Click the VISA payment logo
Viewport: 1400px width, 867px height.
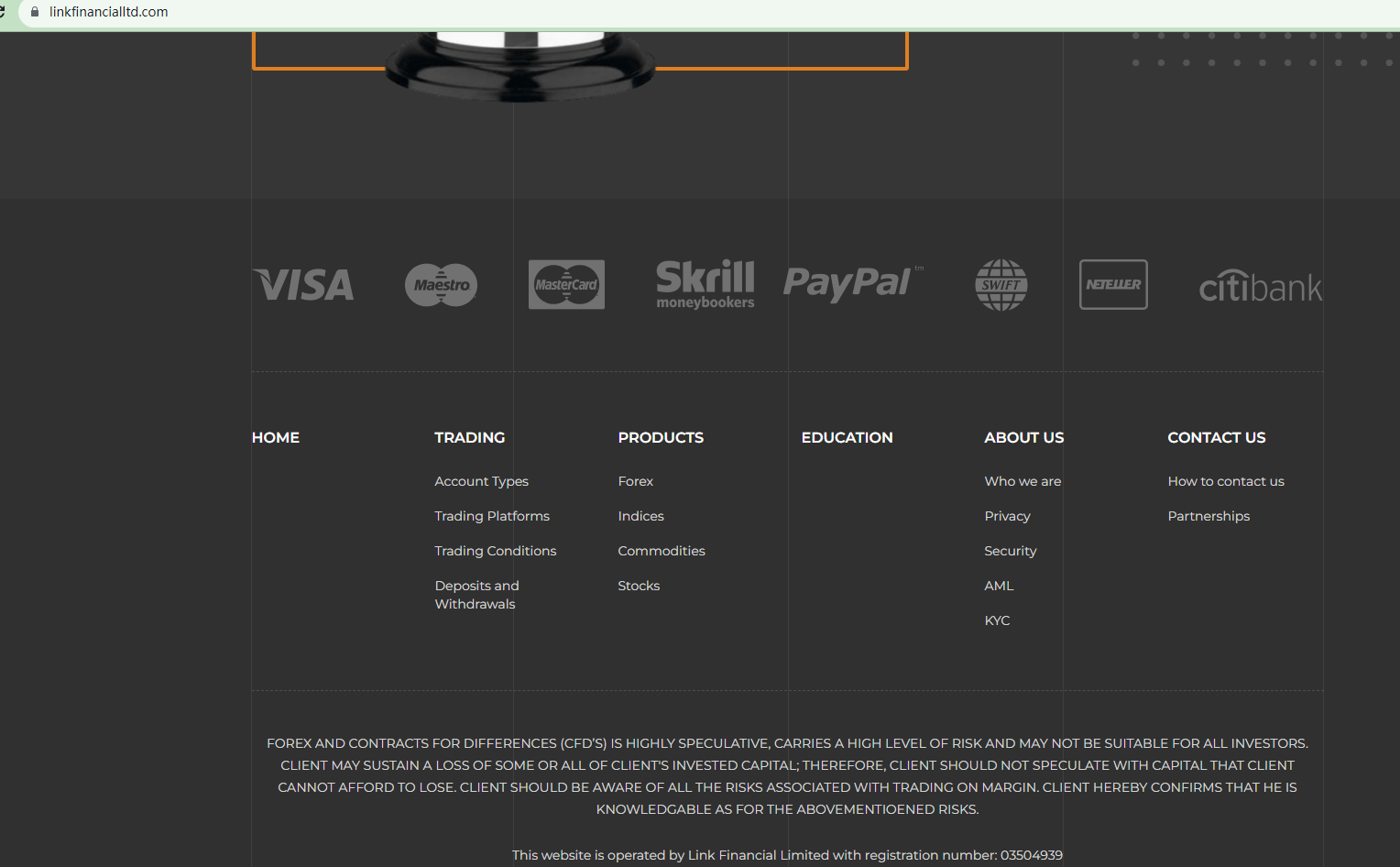coord(303,284)
